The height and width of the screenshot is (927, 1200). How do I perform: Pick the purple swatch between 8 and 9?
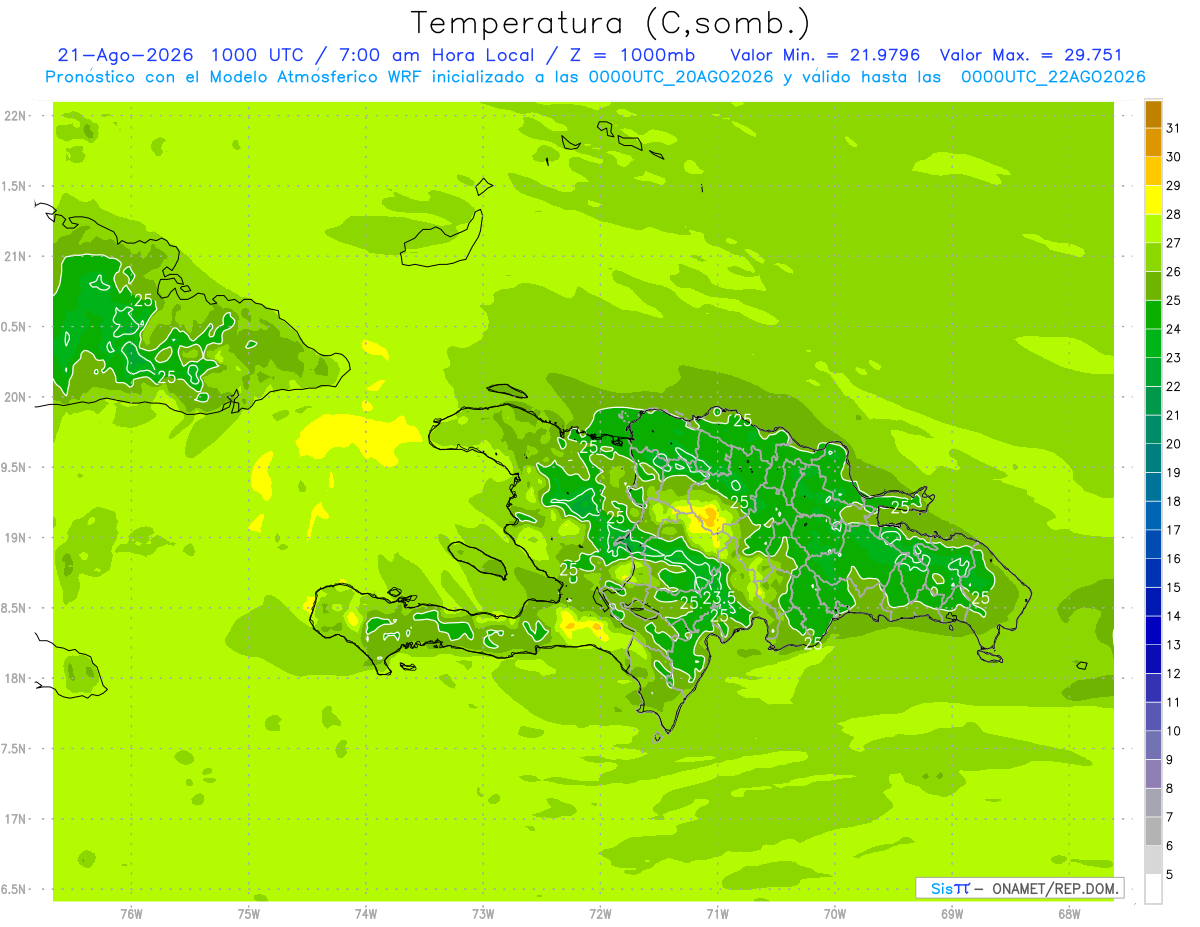pyautogui.click(x=1153, y=774)
